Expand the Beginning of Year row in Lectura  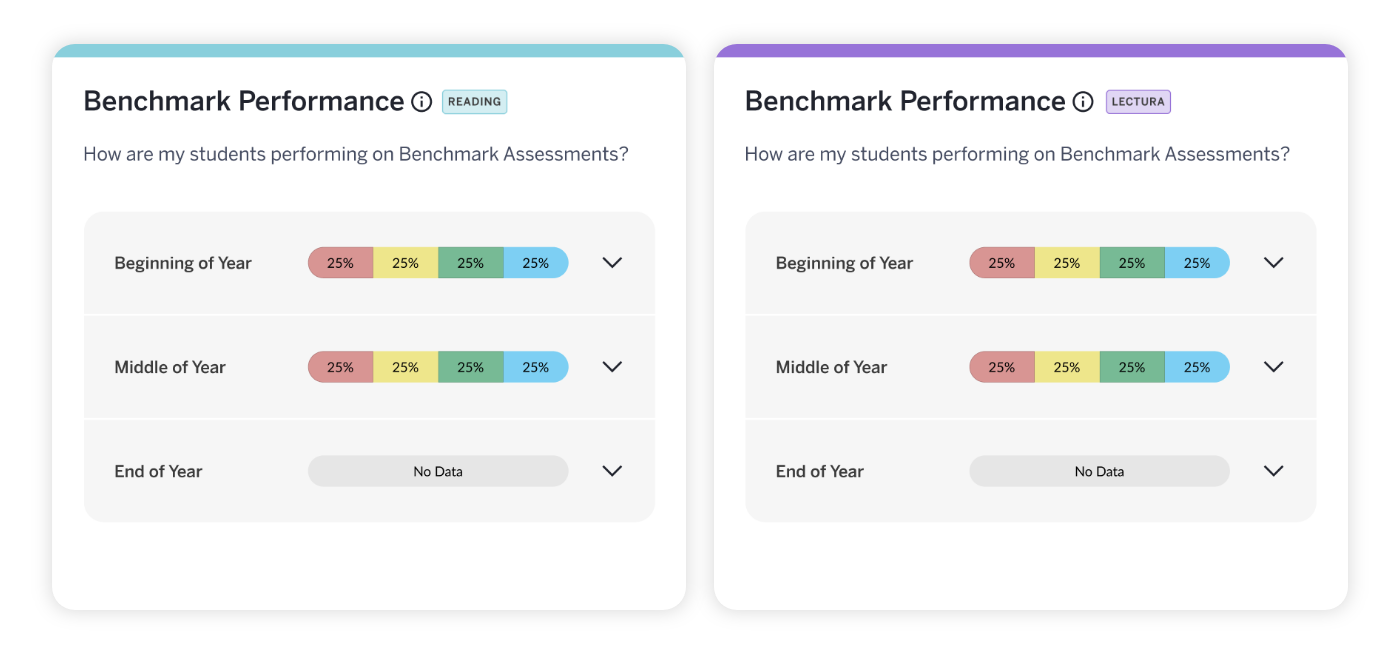coord(1274,262)
